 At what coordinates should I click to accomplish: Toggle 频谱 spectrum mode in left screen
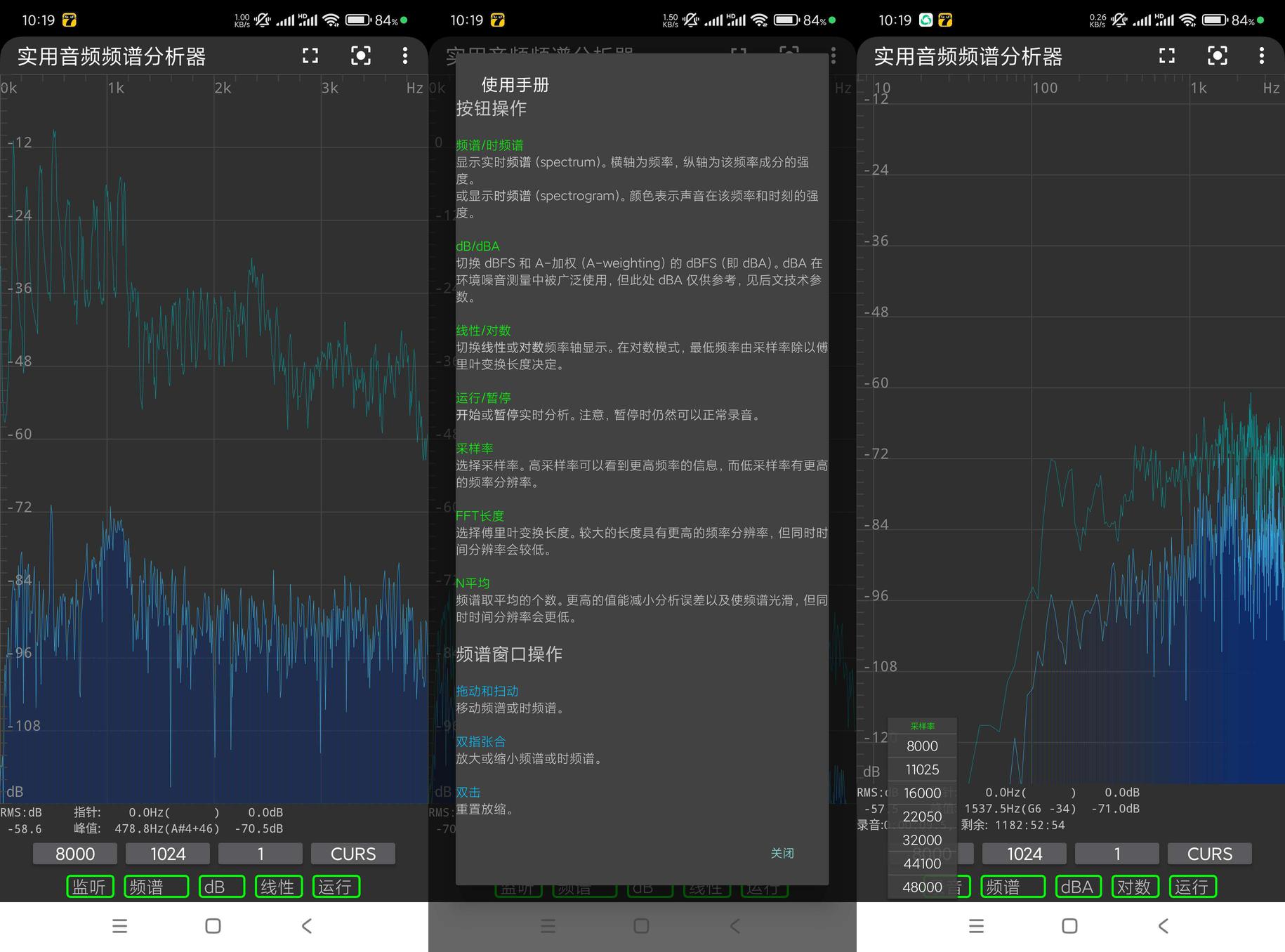pos(156,887)
